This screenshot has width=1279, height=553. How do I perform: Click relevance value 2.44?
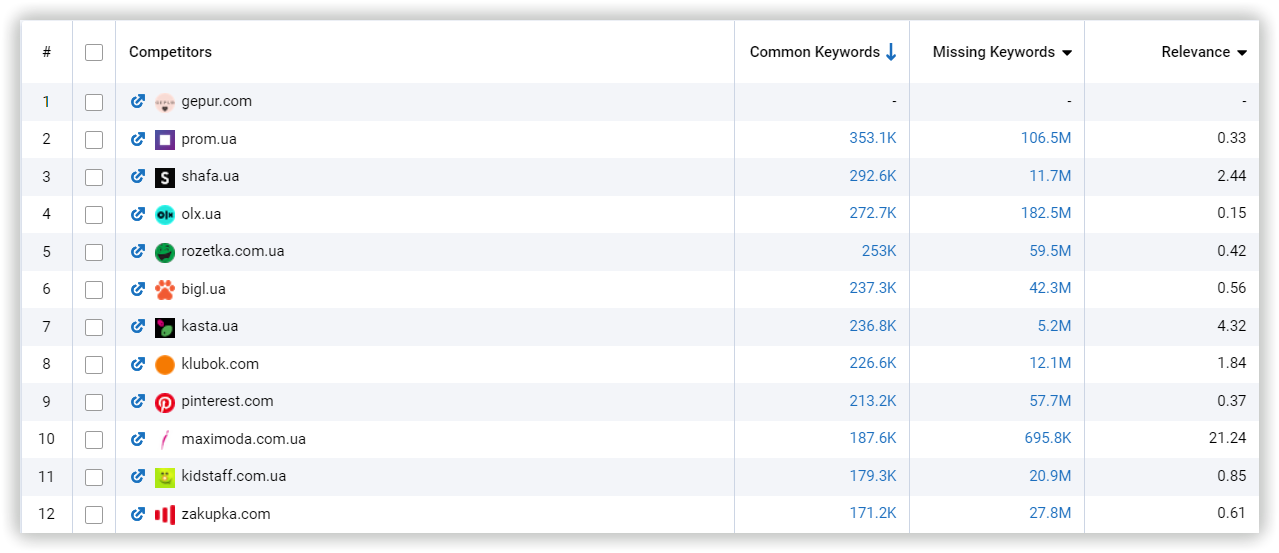(x=1232, y=176)
